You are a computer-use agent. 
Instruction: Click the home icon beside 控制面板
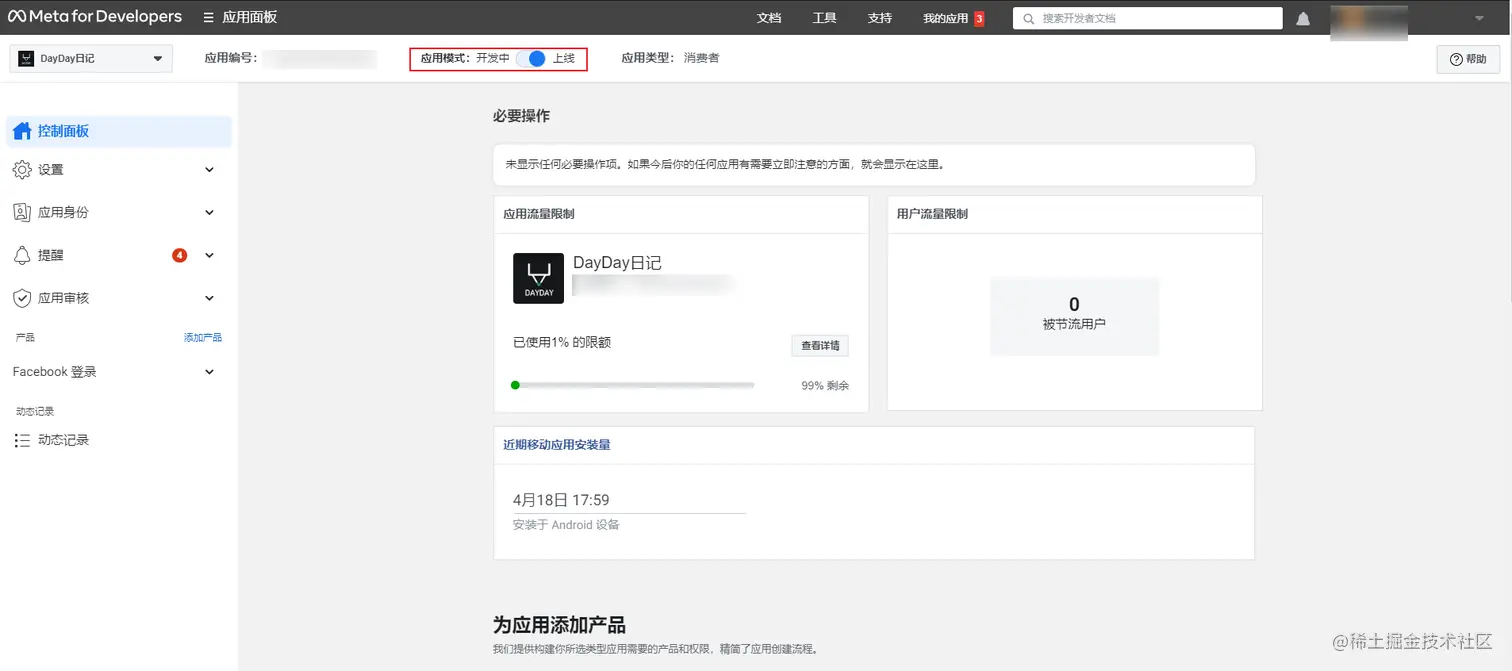coord(22,131)
